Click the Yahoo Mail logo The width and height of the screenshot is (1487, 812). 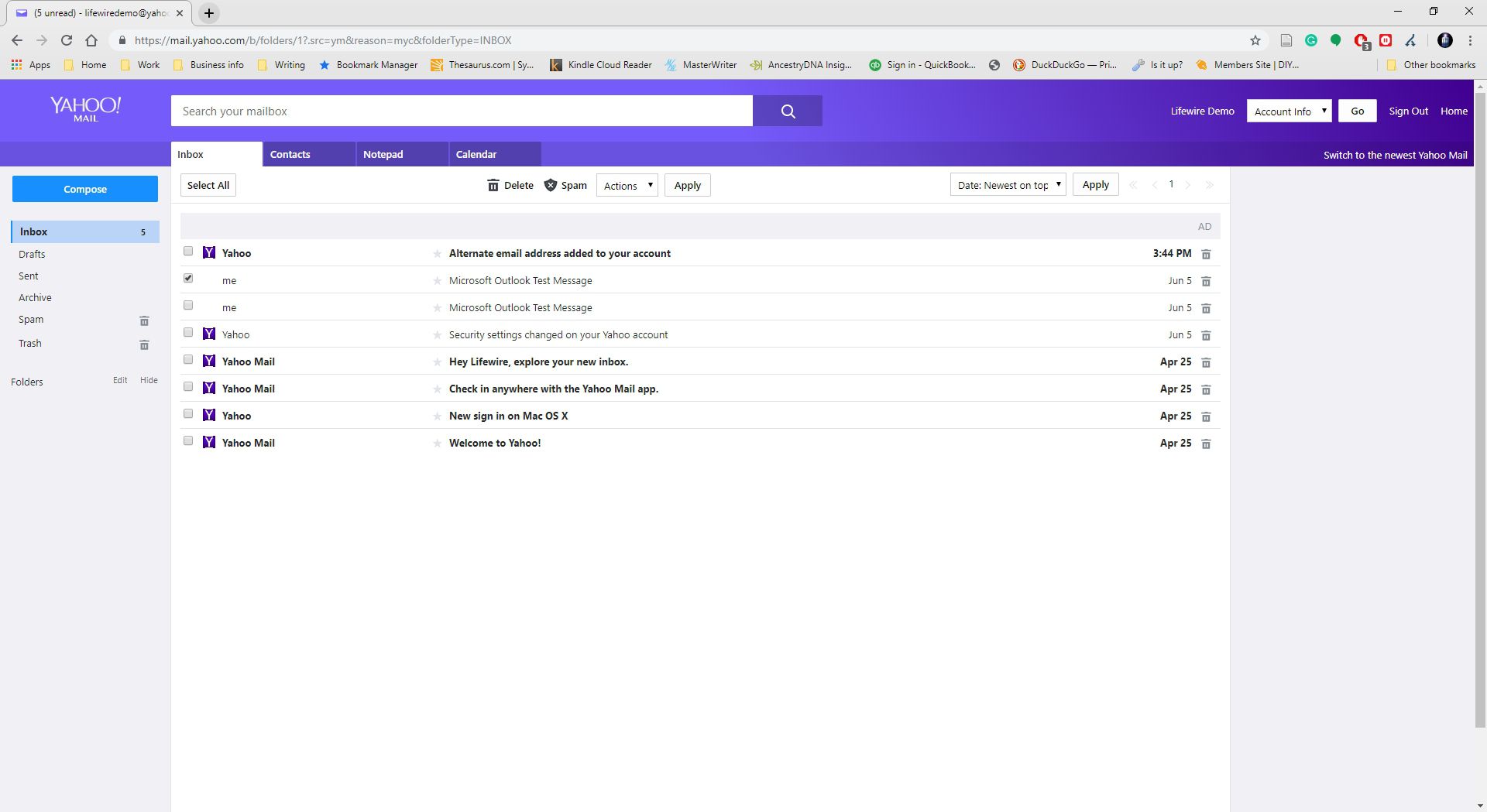(x=85, y=109)
